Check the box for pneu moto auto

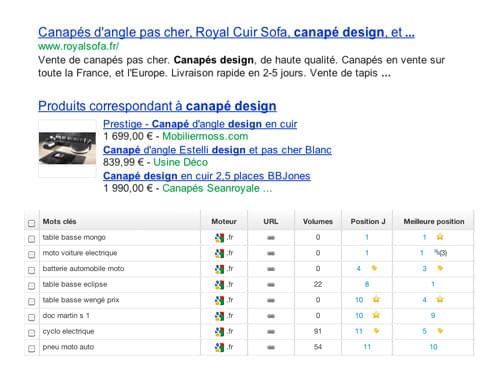[31, 348]
